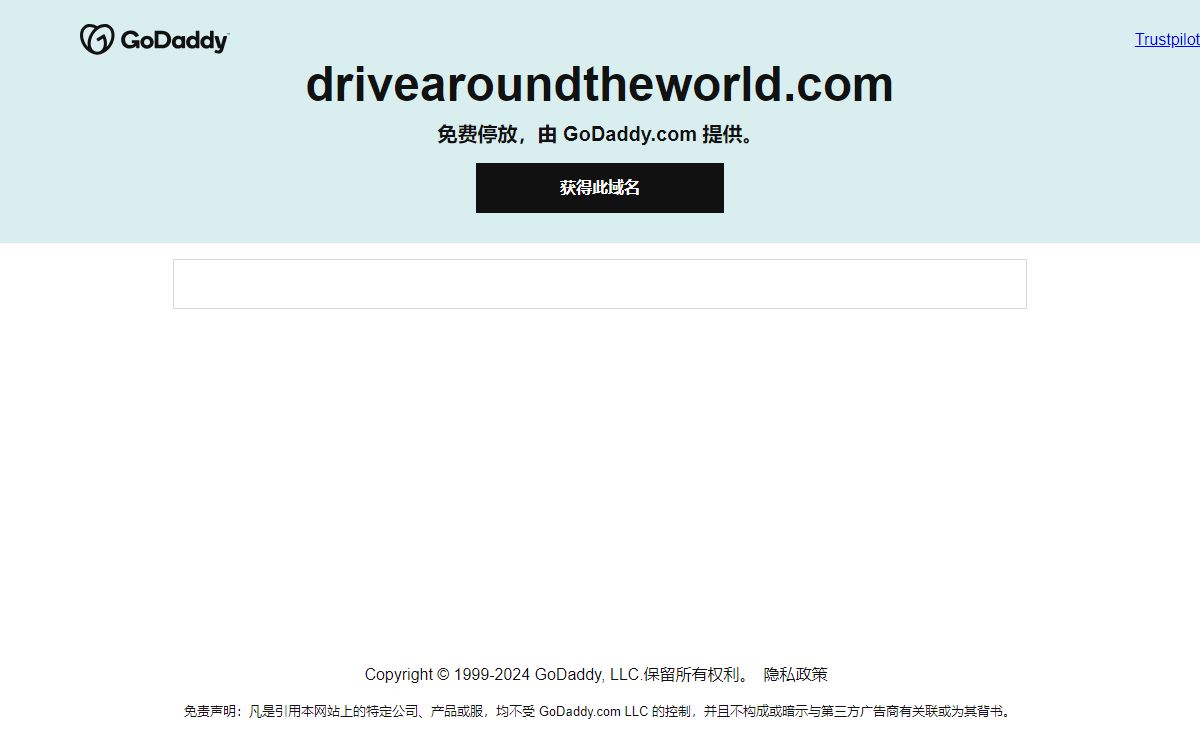Open the Trustpilot link
Viewport: 1200px width, 740px height.
(x=1167, y=40)
